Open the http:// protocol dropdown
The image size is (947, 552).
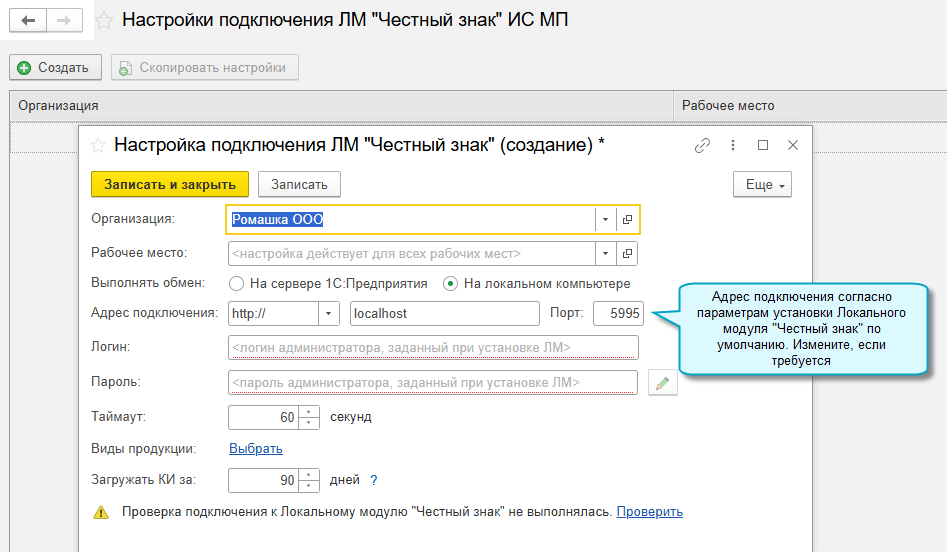[329, 313]
